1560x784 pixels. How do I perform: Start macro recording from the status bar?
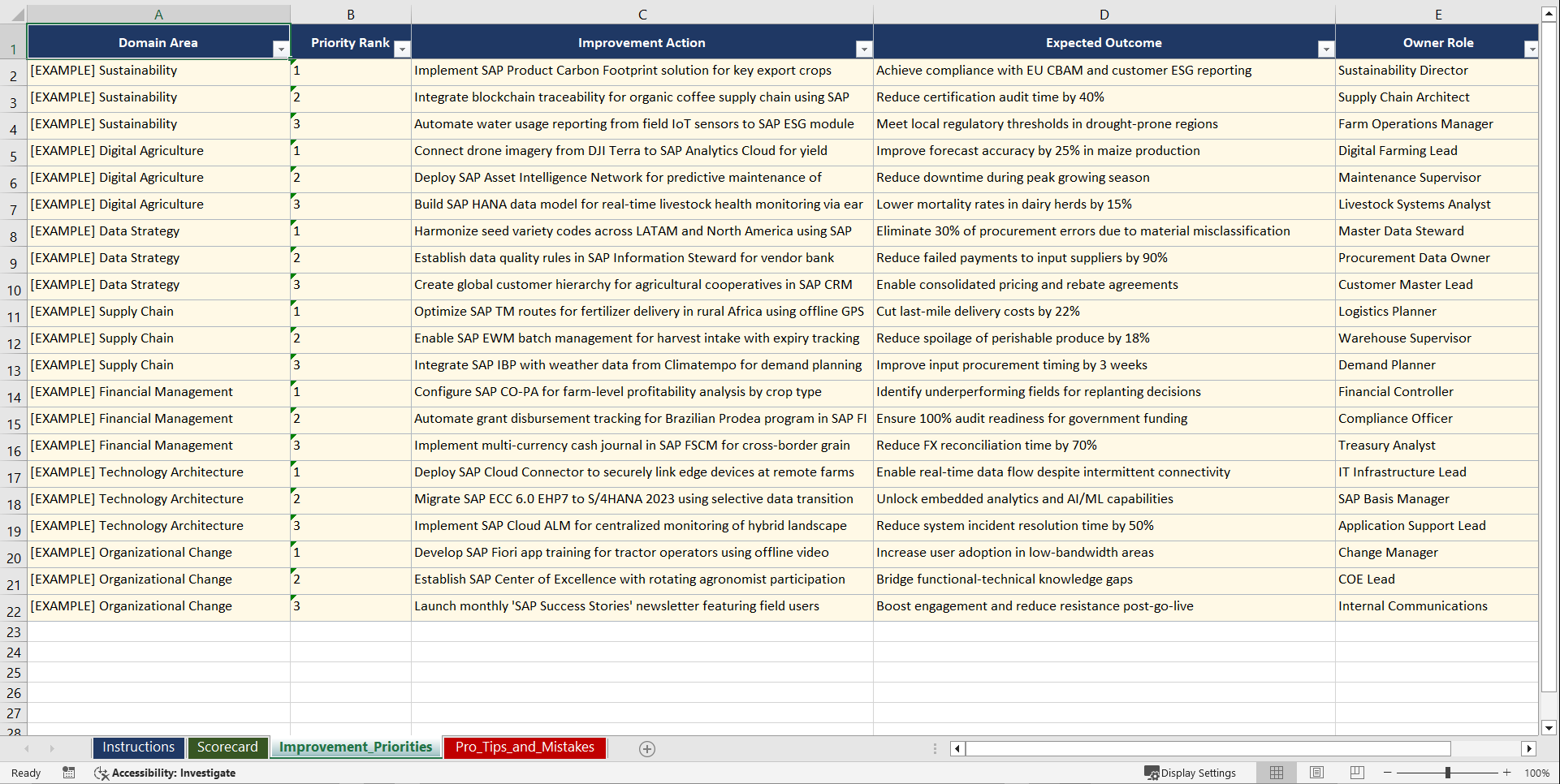(69, 773)
